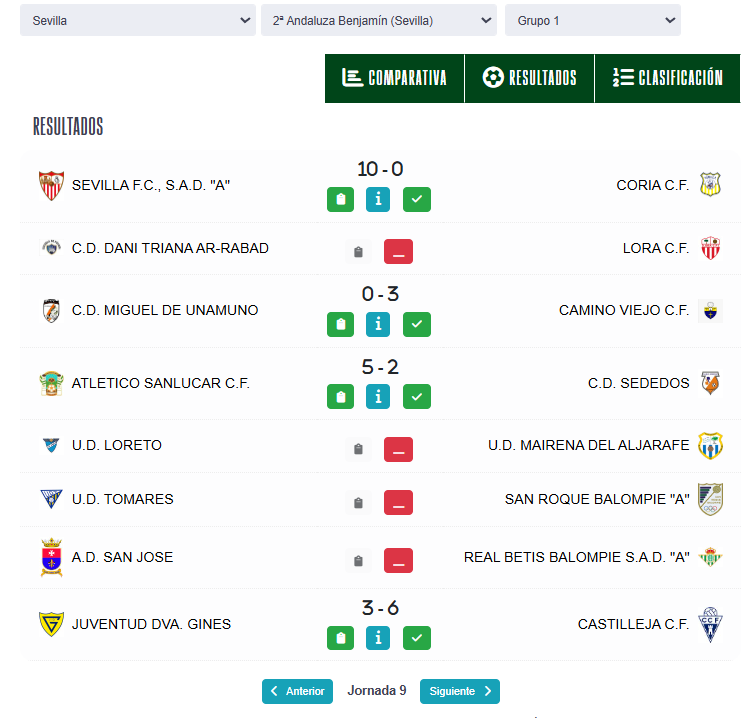Image resolution: width=754 pixels, height=718 pixels.
Task: Click red status icon for A.D. San Jose match
Action: click(x=398, y=561)
